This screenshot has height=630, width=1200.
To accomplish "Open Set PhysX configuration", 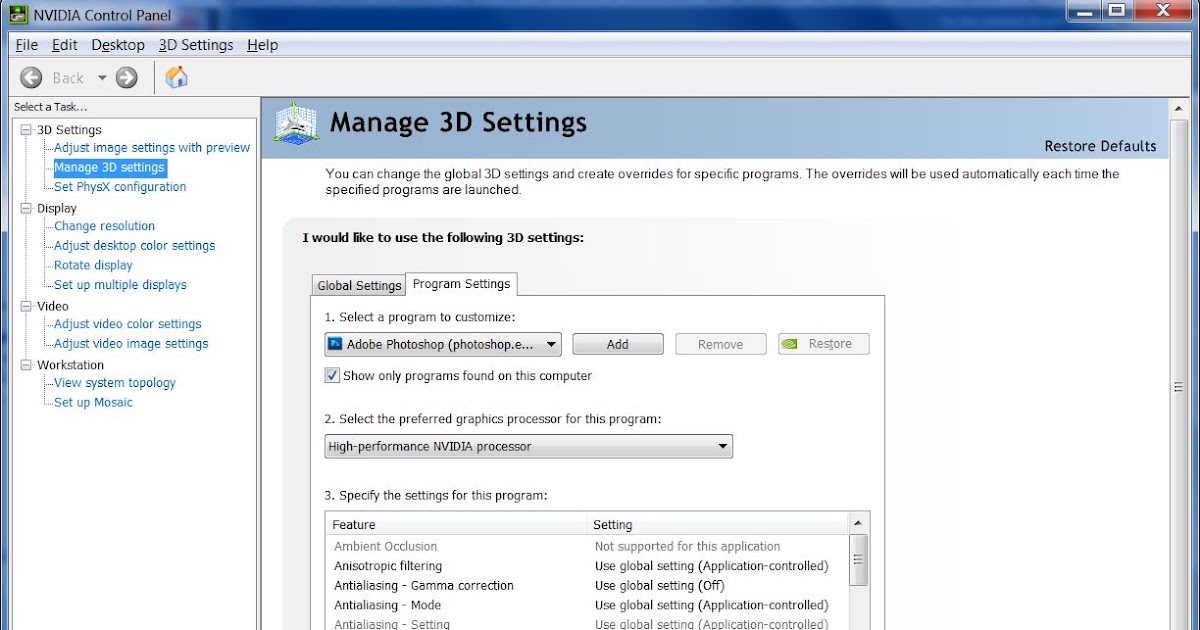I will (x=120, y=187).
